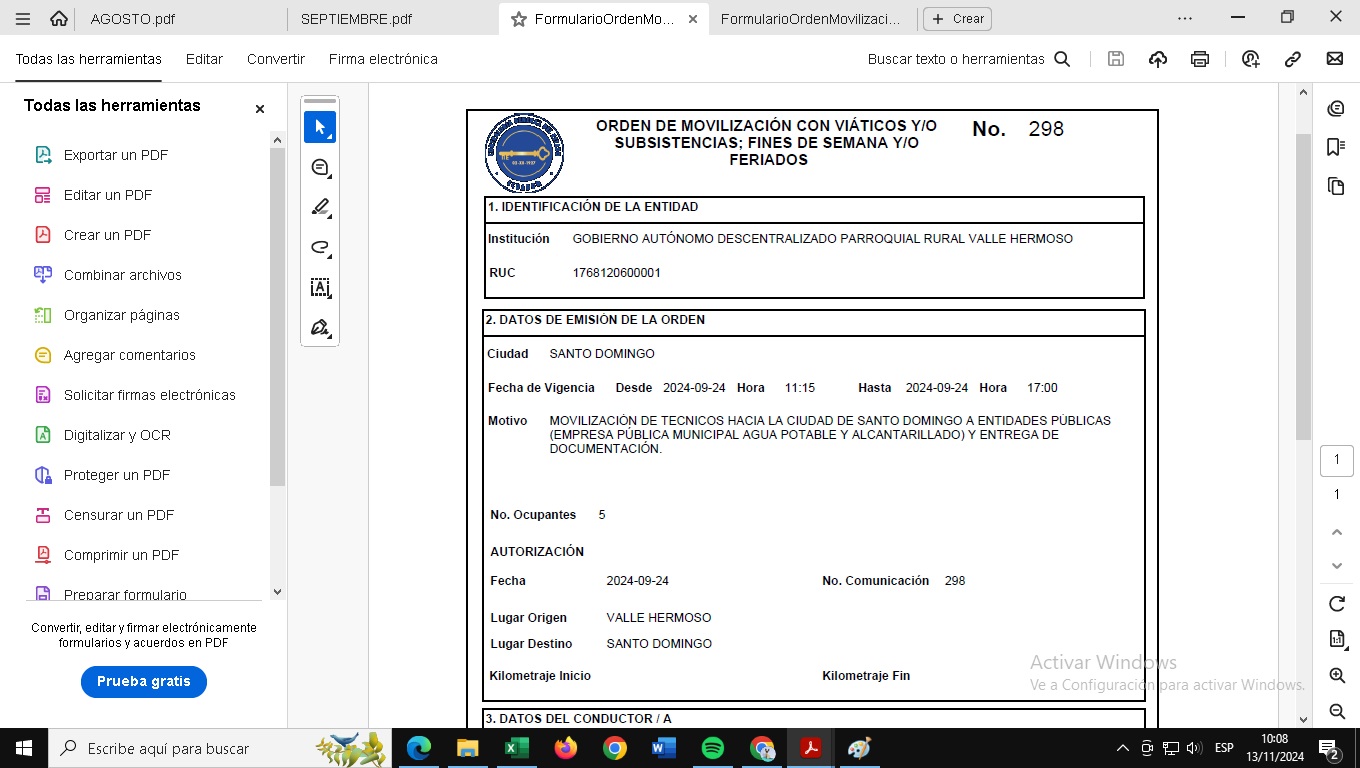The height and width of the screenshot is (768, 1360).
Task: Select the highlighter pen tool
Action: click(x=320, y=208)
